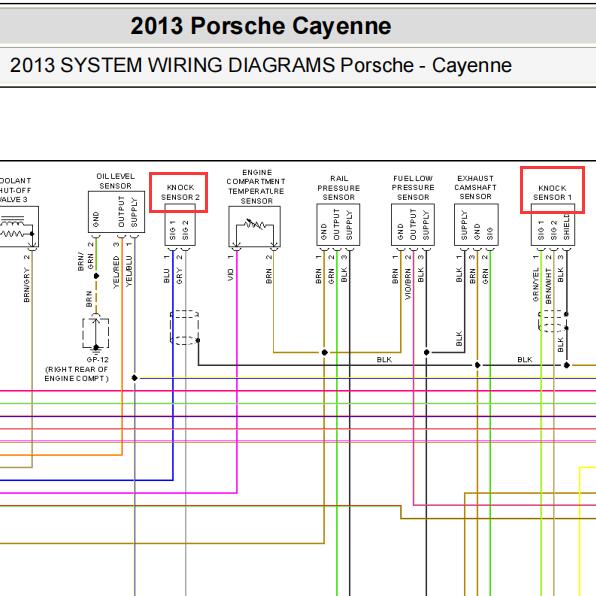Click the Knock Sensor 1 label
This screenshot has width=596, height=596.
point(552,193)
